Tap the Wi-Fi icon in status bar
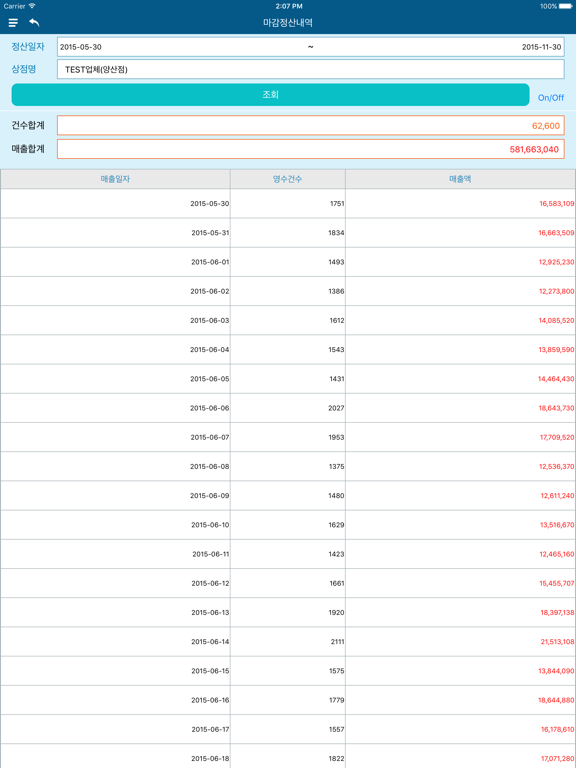This screenshot has height=768, width=576. click(x=32, y=6)
